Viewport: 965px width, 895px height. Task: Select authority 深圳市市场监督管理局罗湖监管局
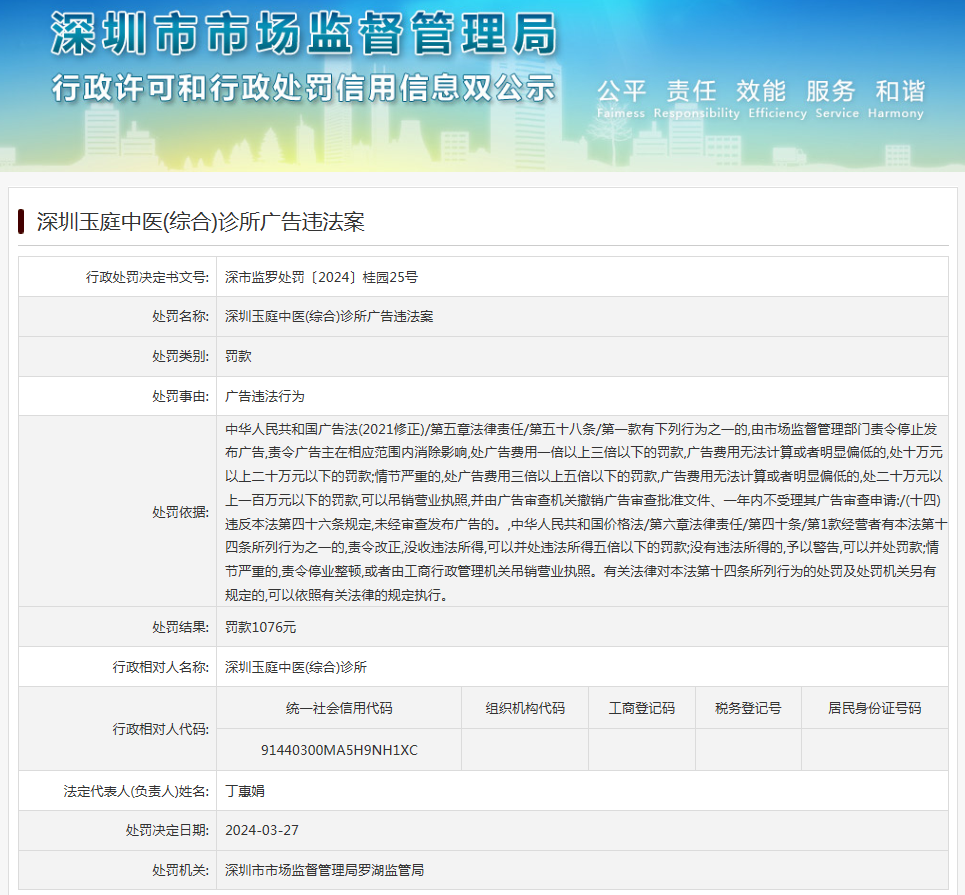324,870
